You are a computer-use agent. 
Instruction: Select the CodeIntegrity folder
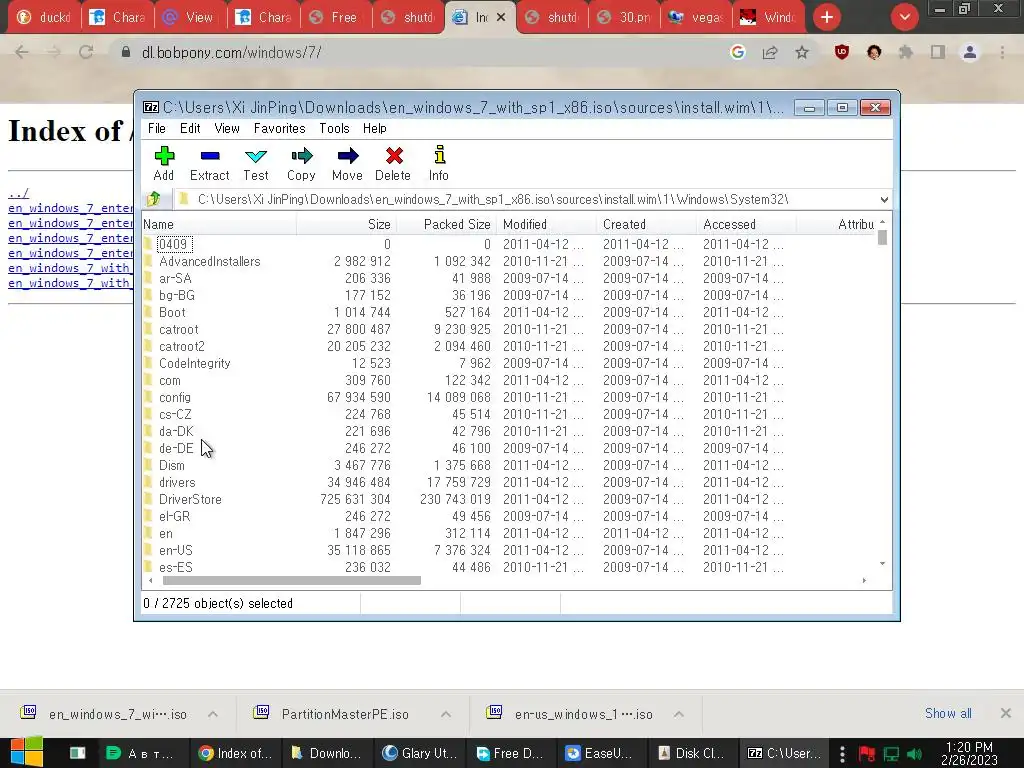pos(195,363)
